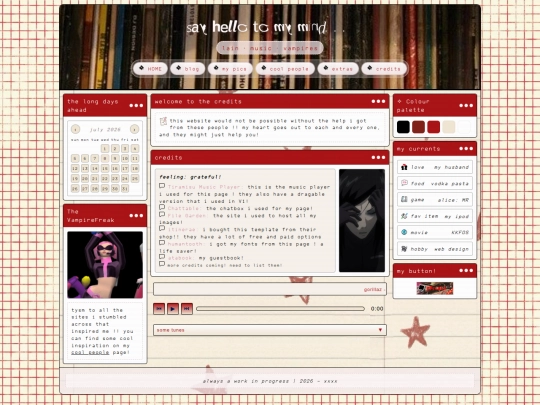Select the credits nav button

click(384, 69)
